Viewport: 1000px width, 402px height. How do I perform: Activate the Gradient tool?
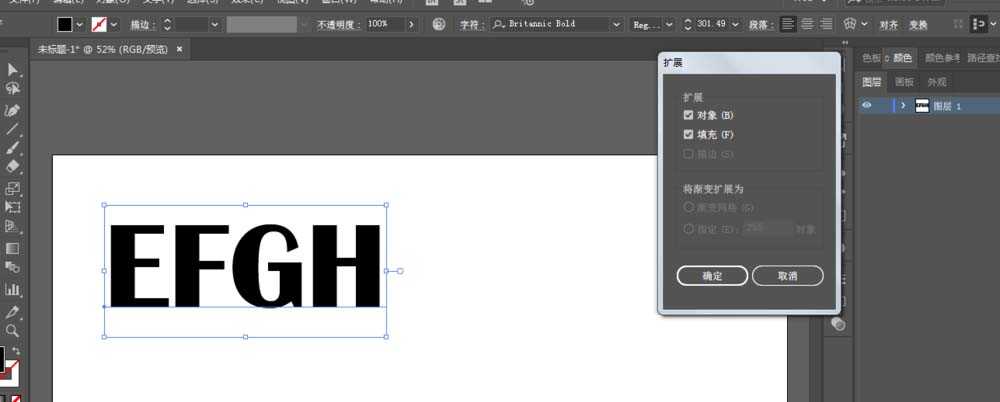12,248
